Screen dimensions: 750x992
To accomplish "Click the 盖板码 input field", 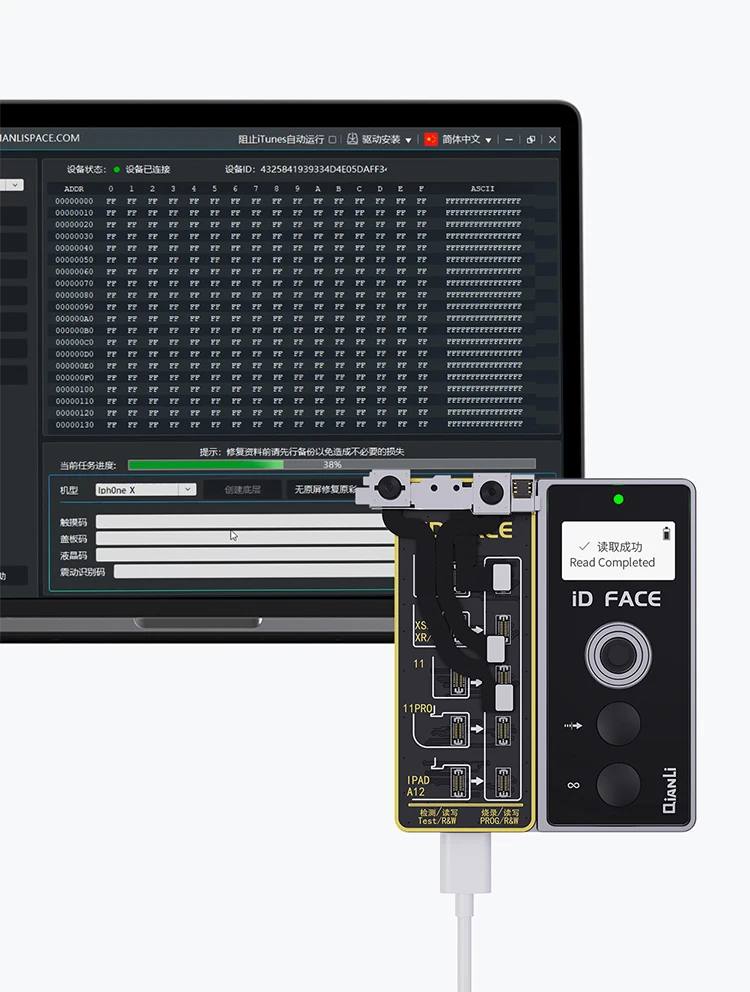I will point(246,538).
